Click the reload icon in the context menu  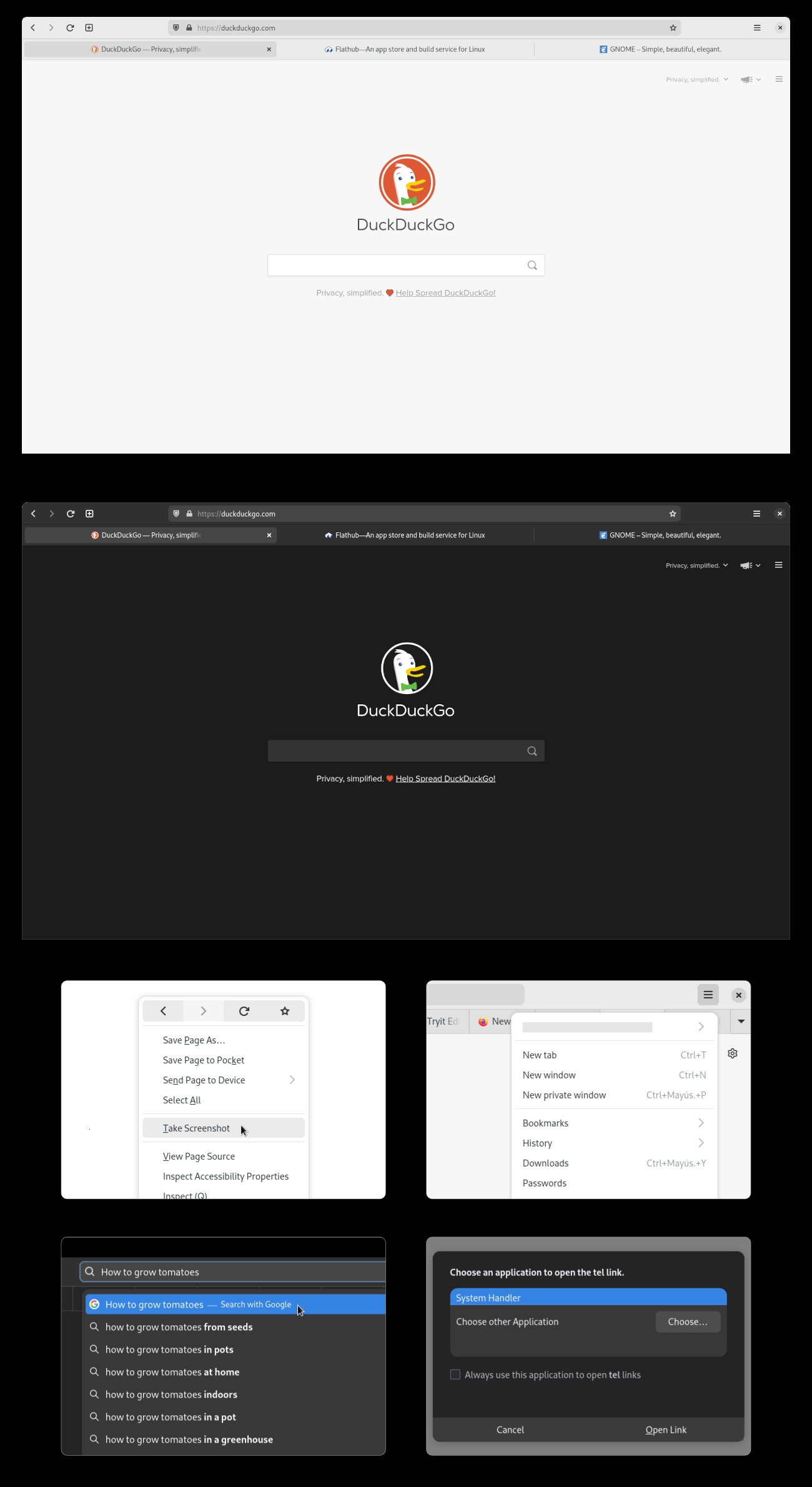[244, 1011]
